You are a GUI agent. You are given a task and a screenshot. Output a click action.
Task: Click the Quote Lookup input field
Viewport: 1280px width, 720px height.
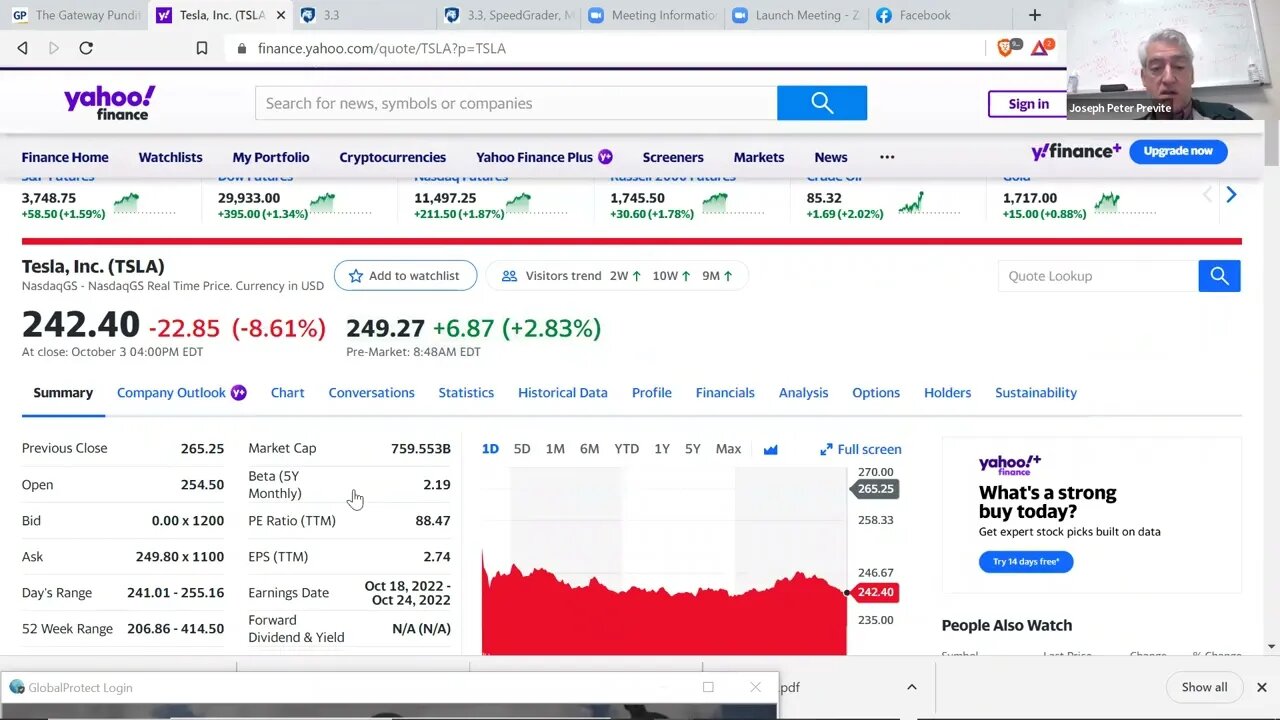coord(1098,276)
